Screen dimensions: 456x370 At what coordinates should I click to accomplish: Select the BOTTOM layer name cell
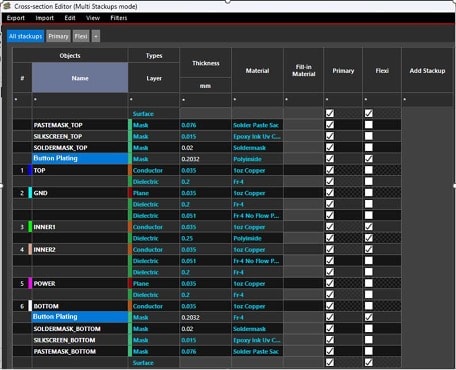[80, 306]
